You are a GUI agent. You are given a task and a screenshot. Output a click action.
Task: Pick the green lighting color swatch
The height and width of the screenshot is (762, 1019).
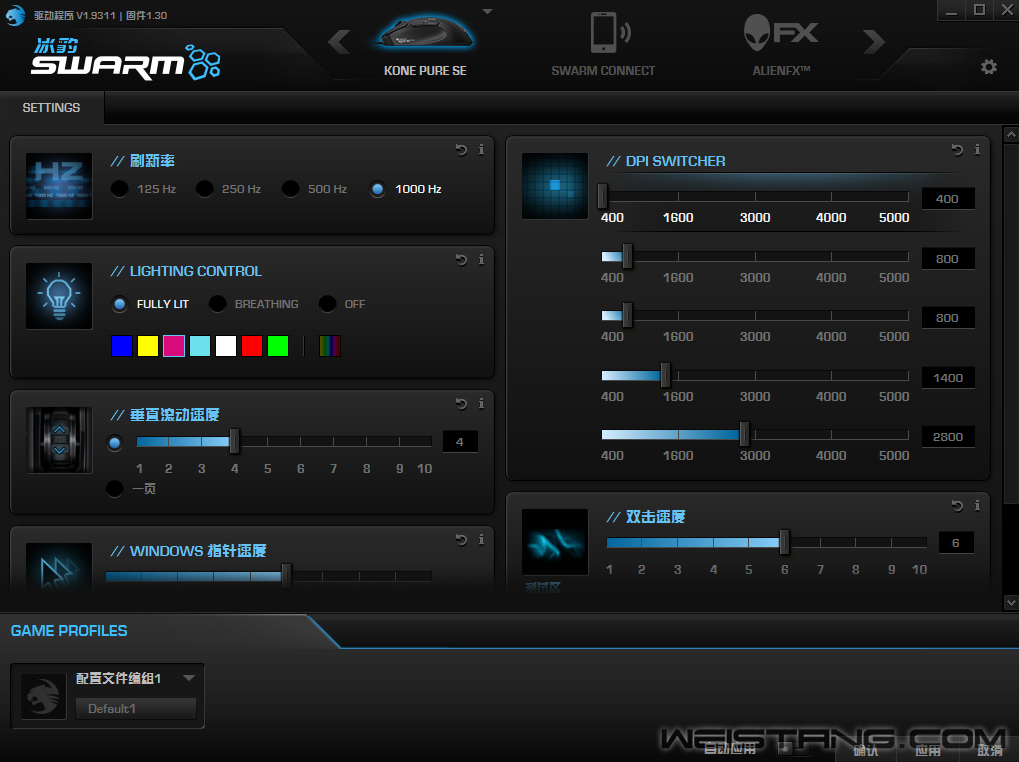tap(277, 346)
